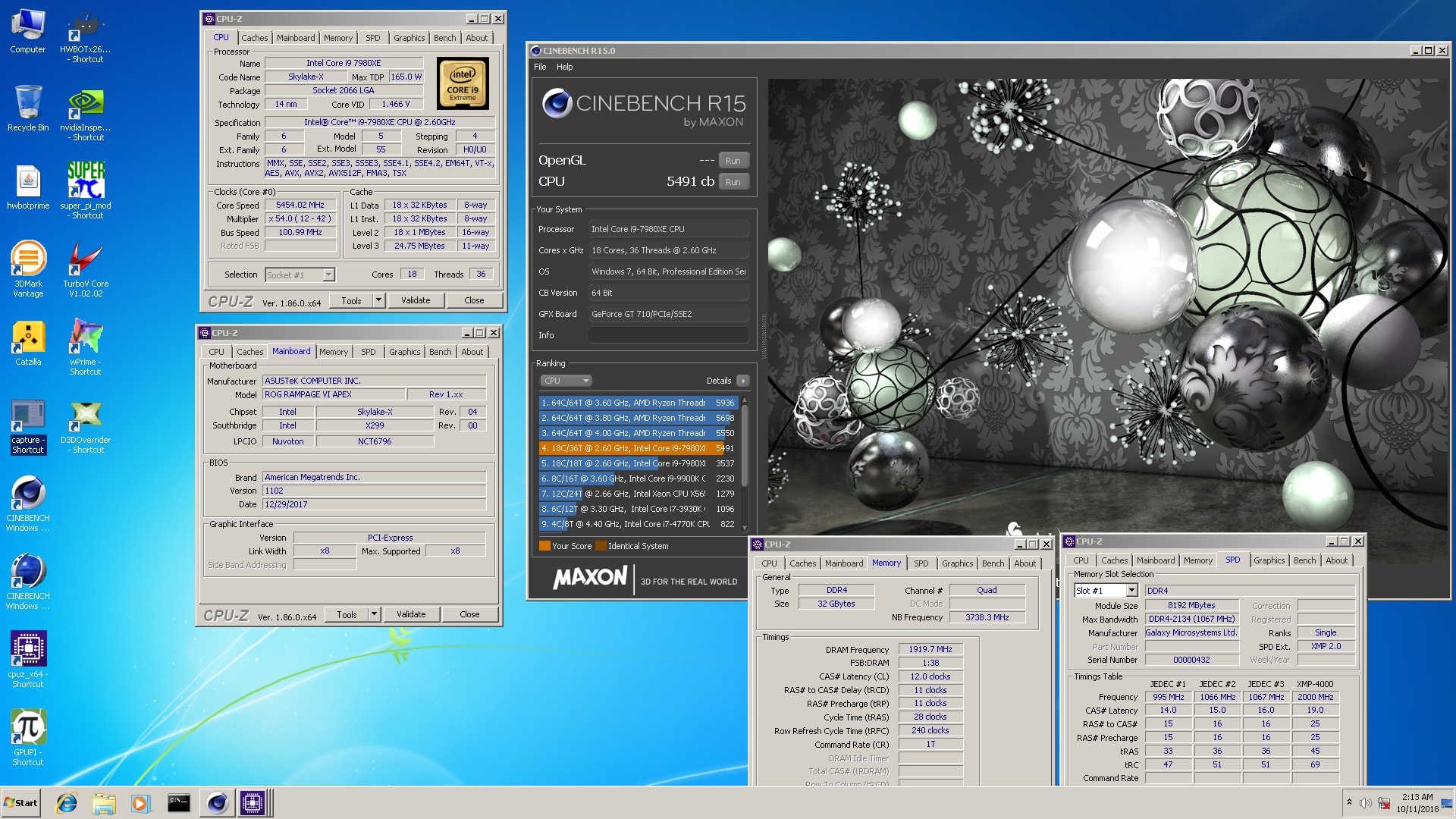Click the brown Identical System legend swatch
Screen dimensions: 1456x819
(601, 546)
